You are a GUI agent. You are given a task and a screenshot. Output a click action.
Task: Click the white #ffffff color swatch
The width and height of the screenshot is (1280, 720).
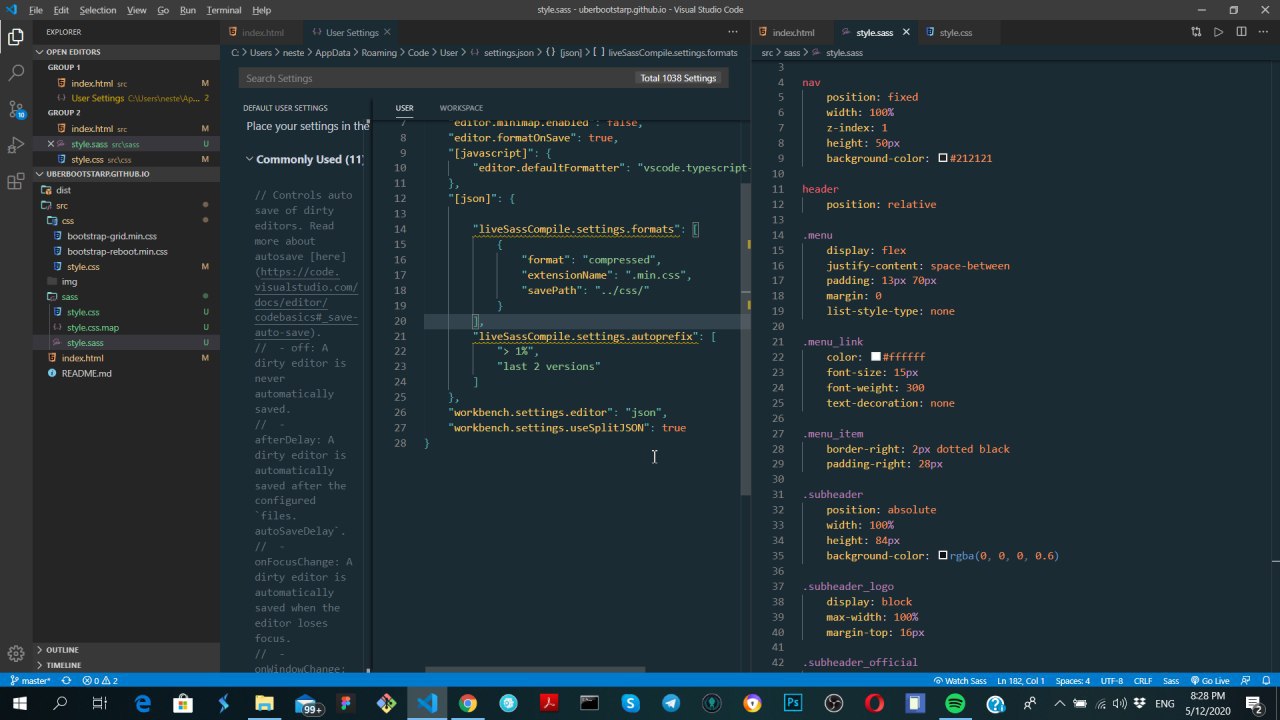(x=876, y=357)
